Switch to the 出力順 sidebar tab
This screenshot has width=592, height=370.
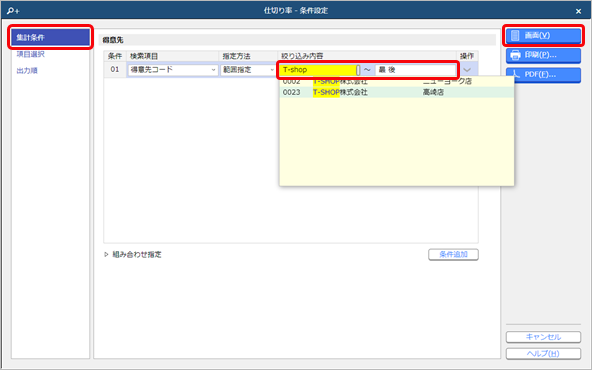tap(27, 71)
